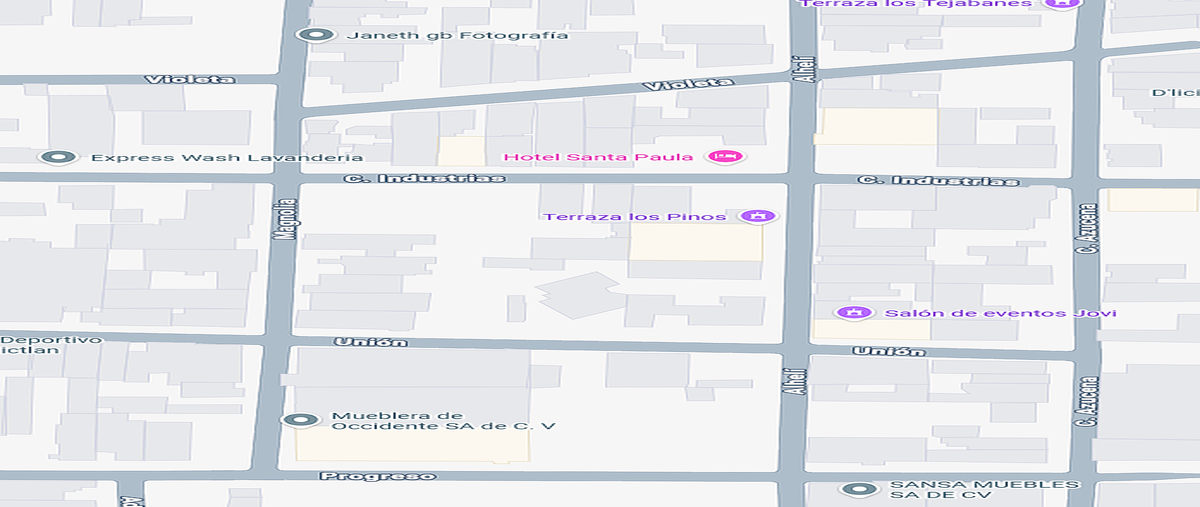Select the Express Wash Lavanderia pin icon

(x=58, y=158)
